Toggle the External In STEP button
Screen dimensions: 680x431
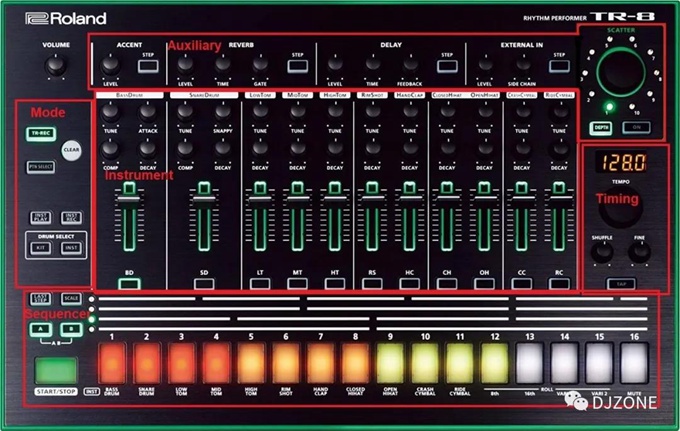coord(559,66)
